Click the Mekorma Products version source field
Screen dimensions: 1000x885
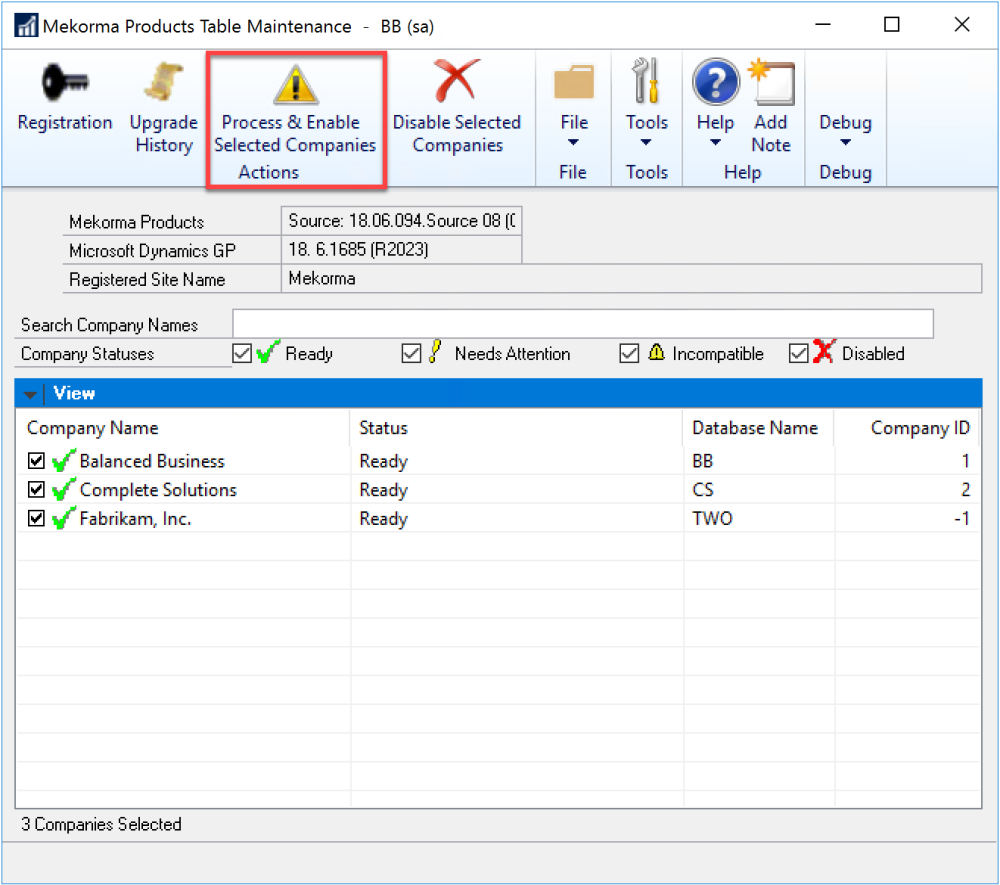point(401,221)
